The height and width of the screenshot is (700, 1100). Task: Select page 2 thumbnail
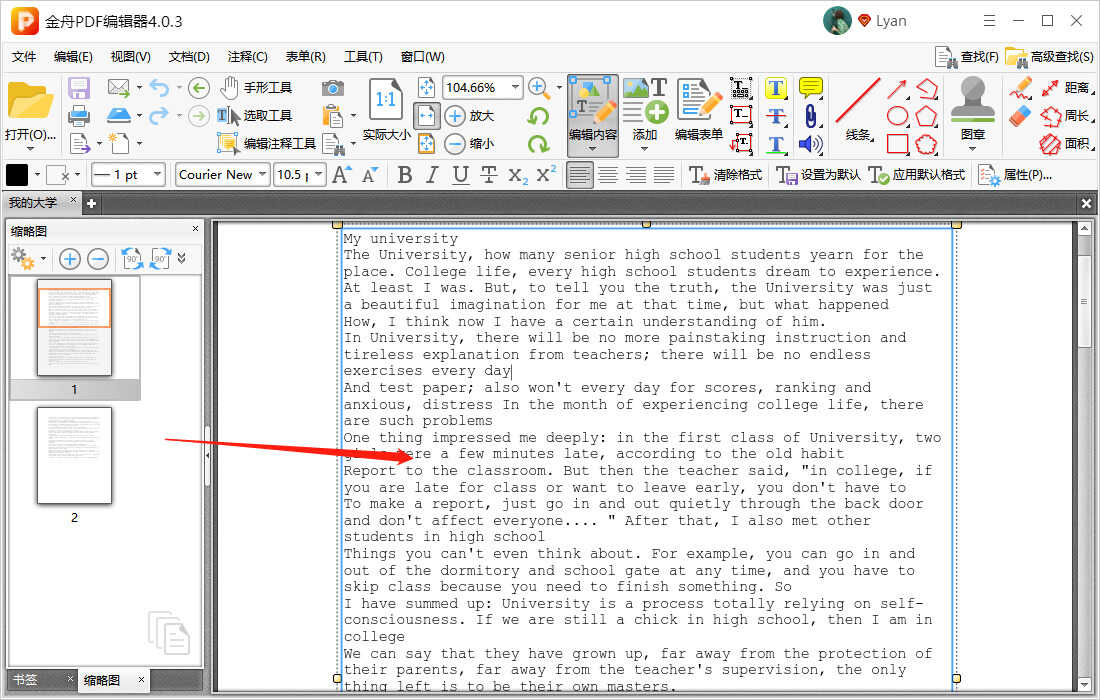click(74, 455)
